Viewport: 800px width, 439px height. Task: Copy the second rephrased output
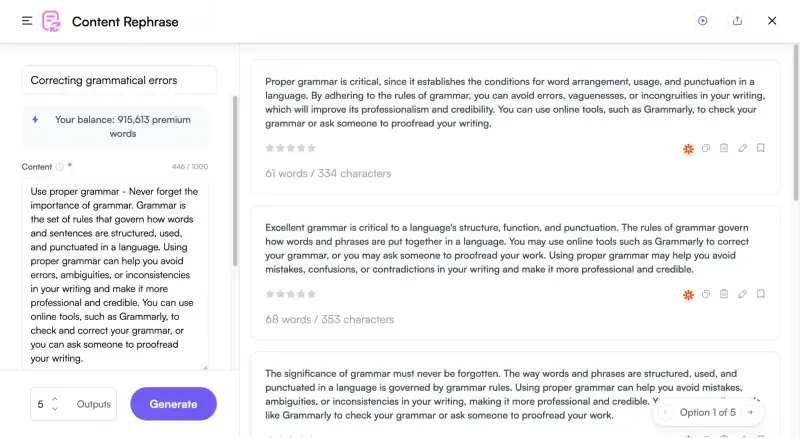click(706, 294)
